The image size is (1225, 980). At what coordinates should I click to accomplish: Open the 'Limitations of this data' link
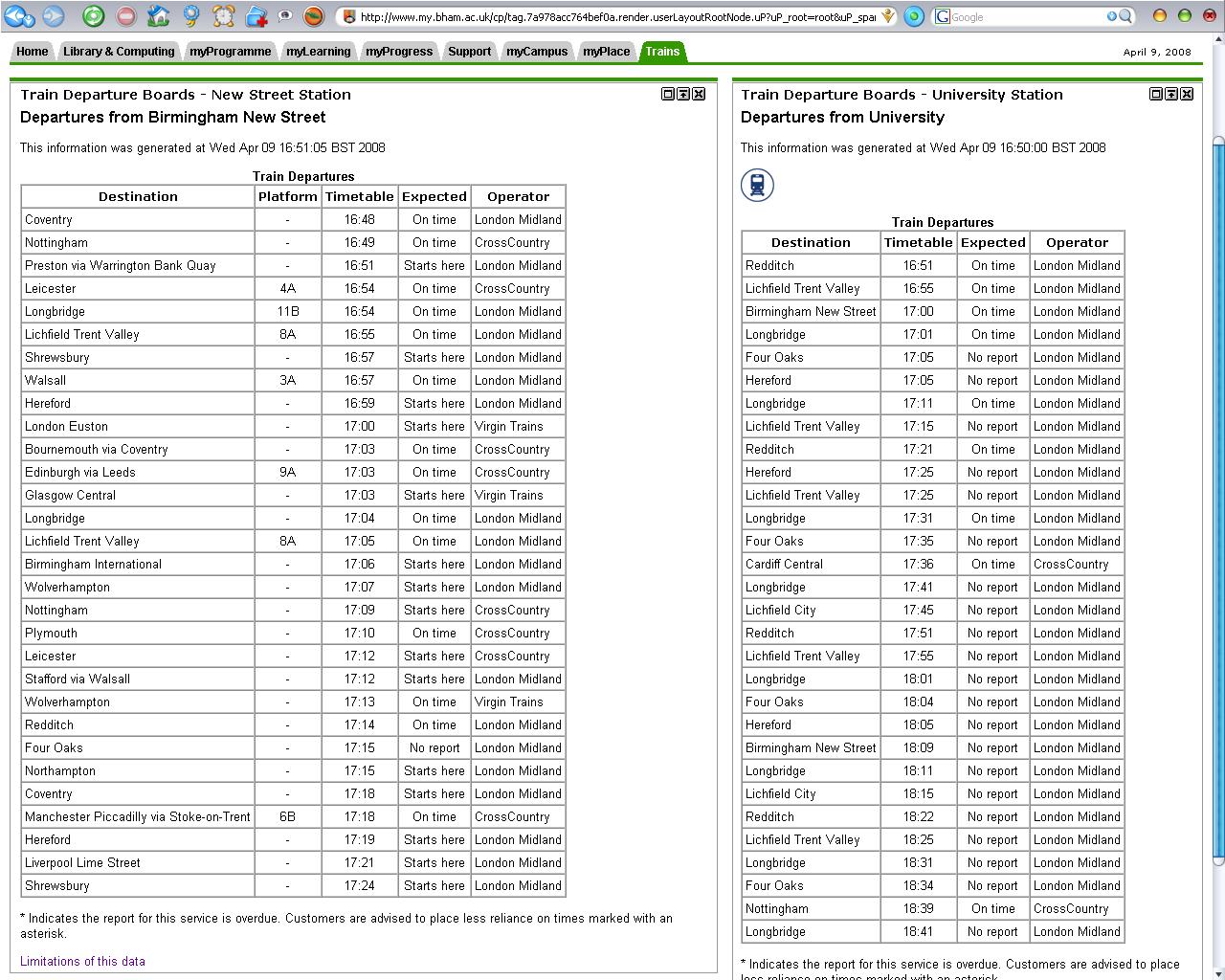82,961
